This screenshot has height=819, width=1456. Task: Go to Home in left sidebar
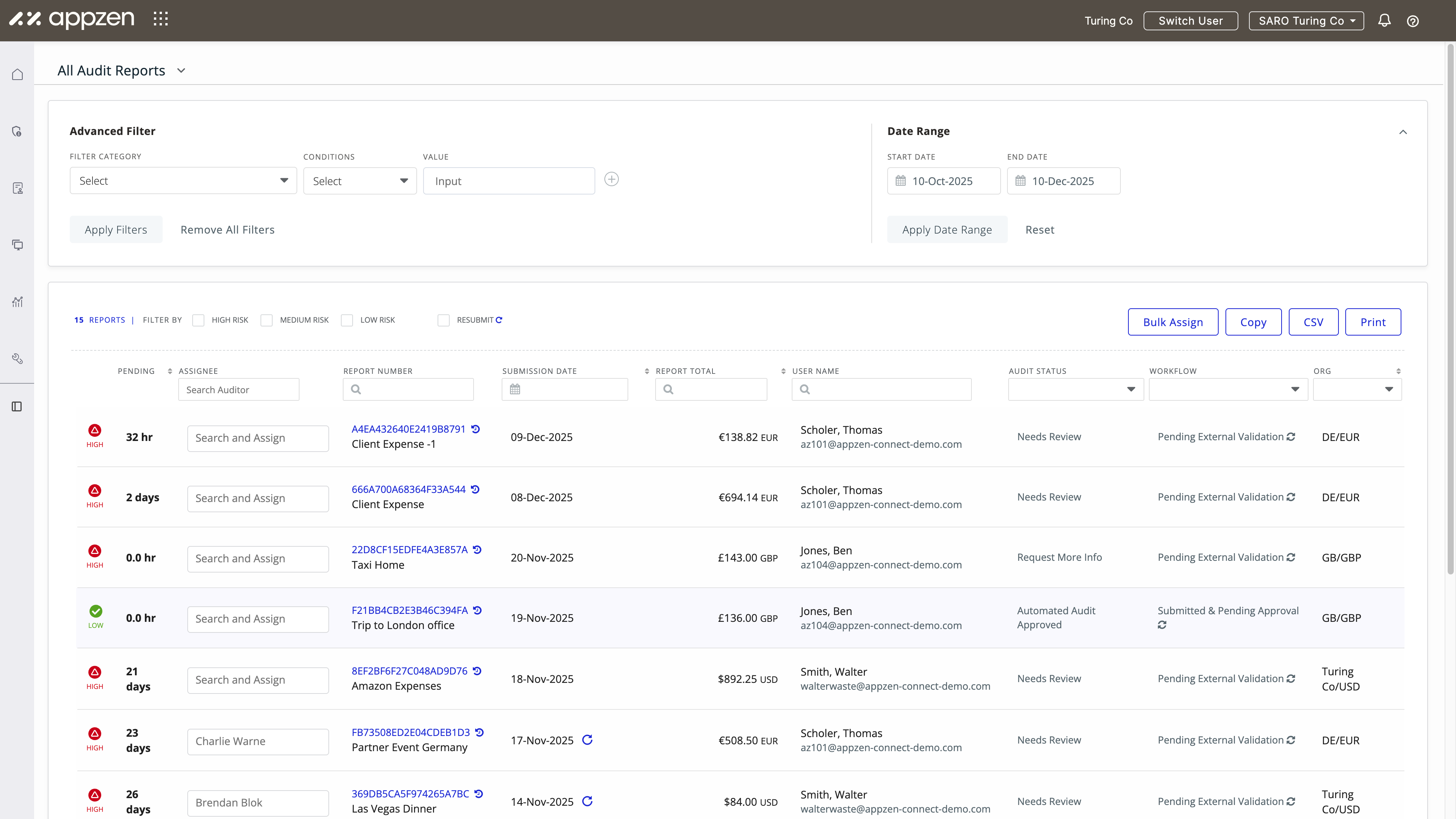pyautogui.click(x=17, y=75)
